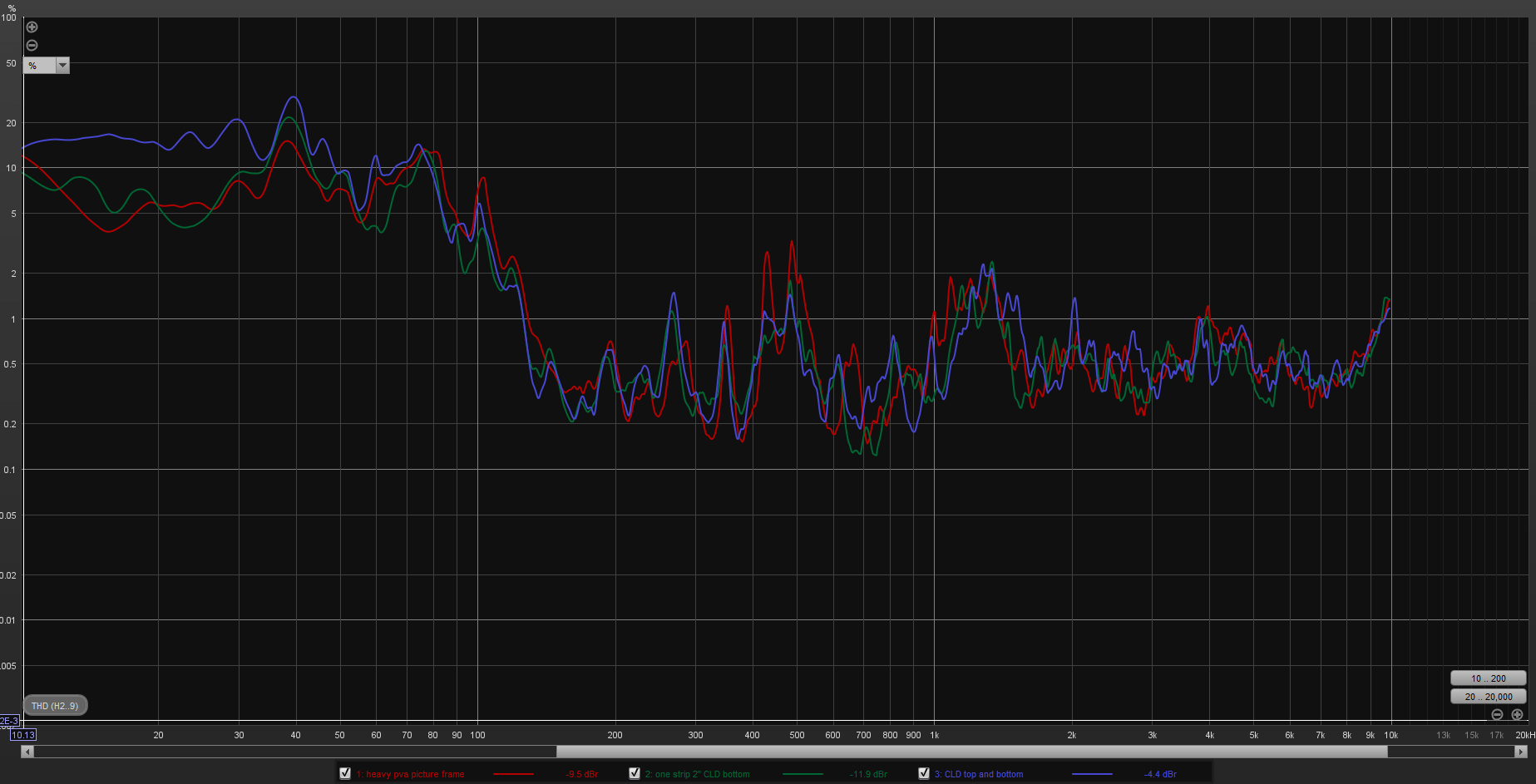
Task: Click the green trace line swatch
Action: pyautogui.click(x=803, y=774)
